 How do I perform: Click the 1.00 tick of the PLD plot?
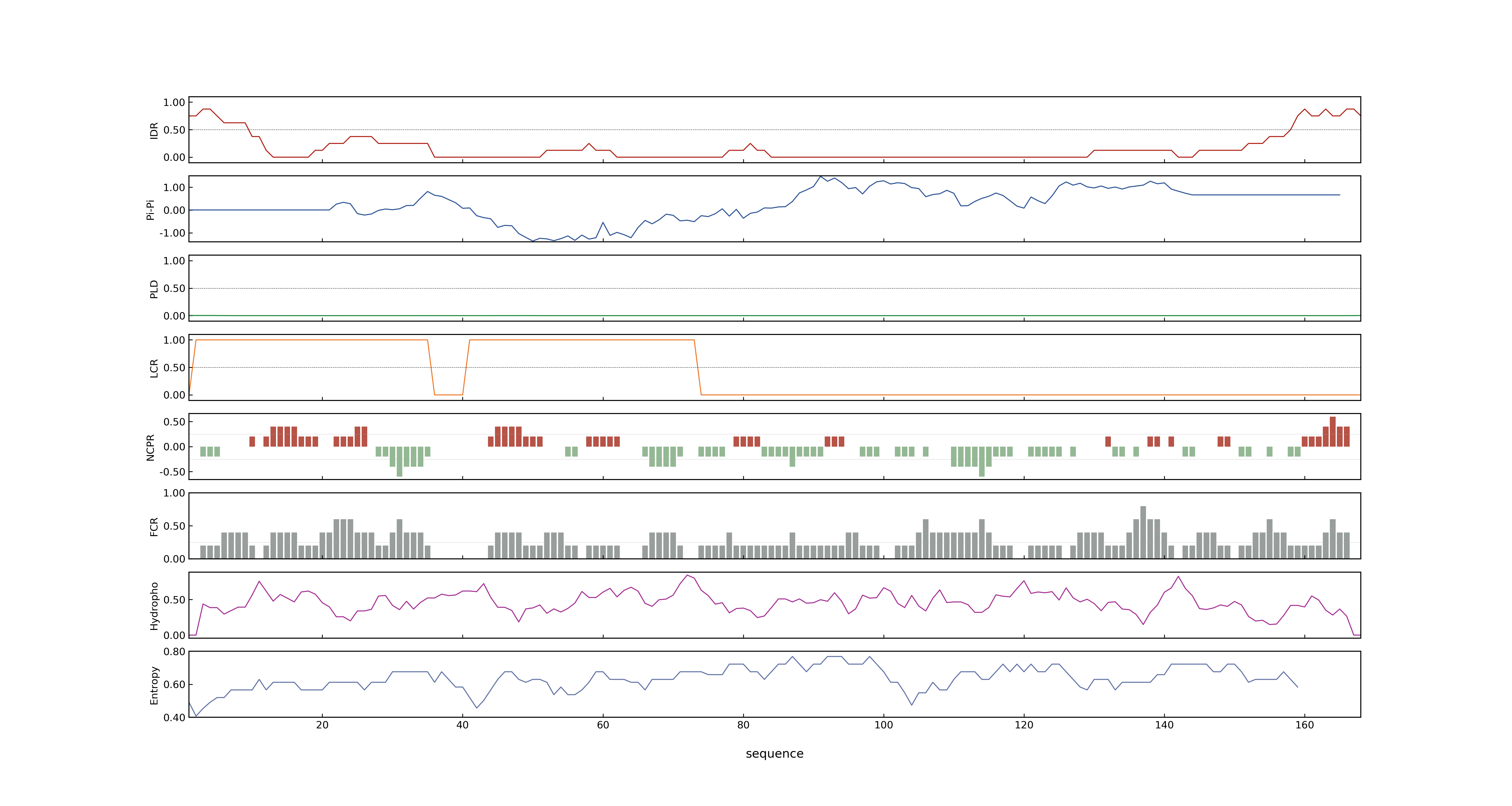coord(174,261)
